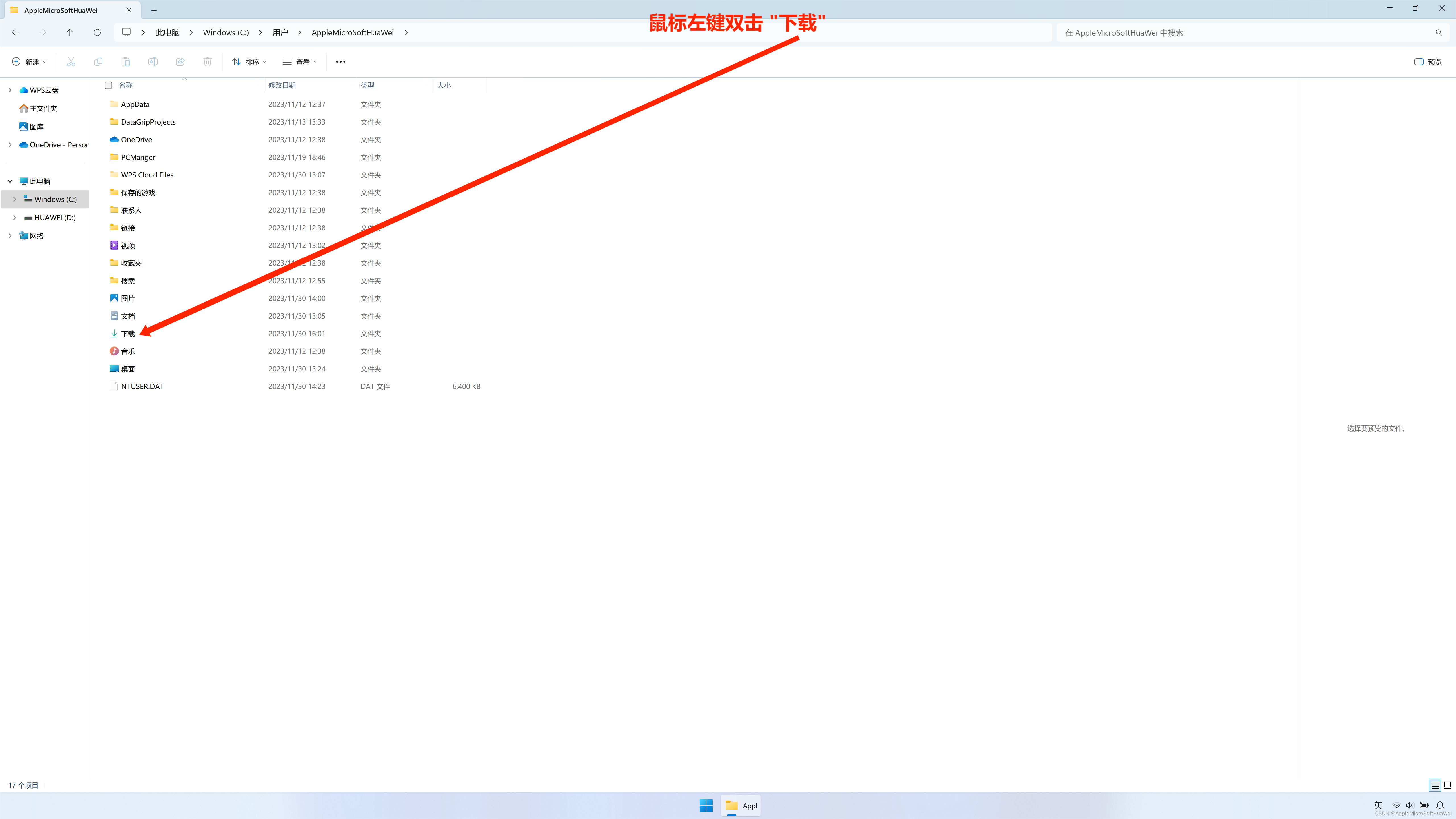Open the Windows Start menu
The width and height of the screenshot is (1456, 819).
tap(706, 805)
